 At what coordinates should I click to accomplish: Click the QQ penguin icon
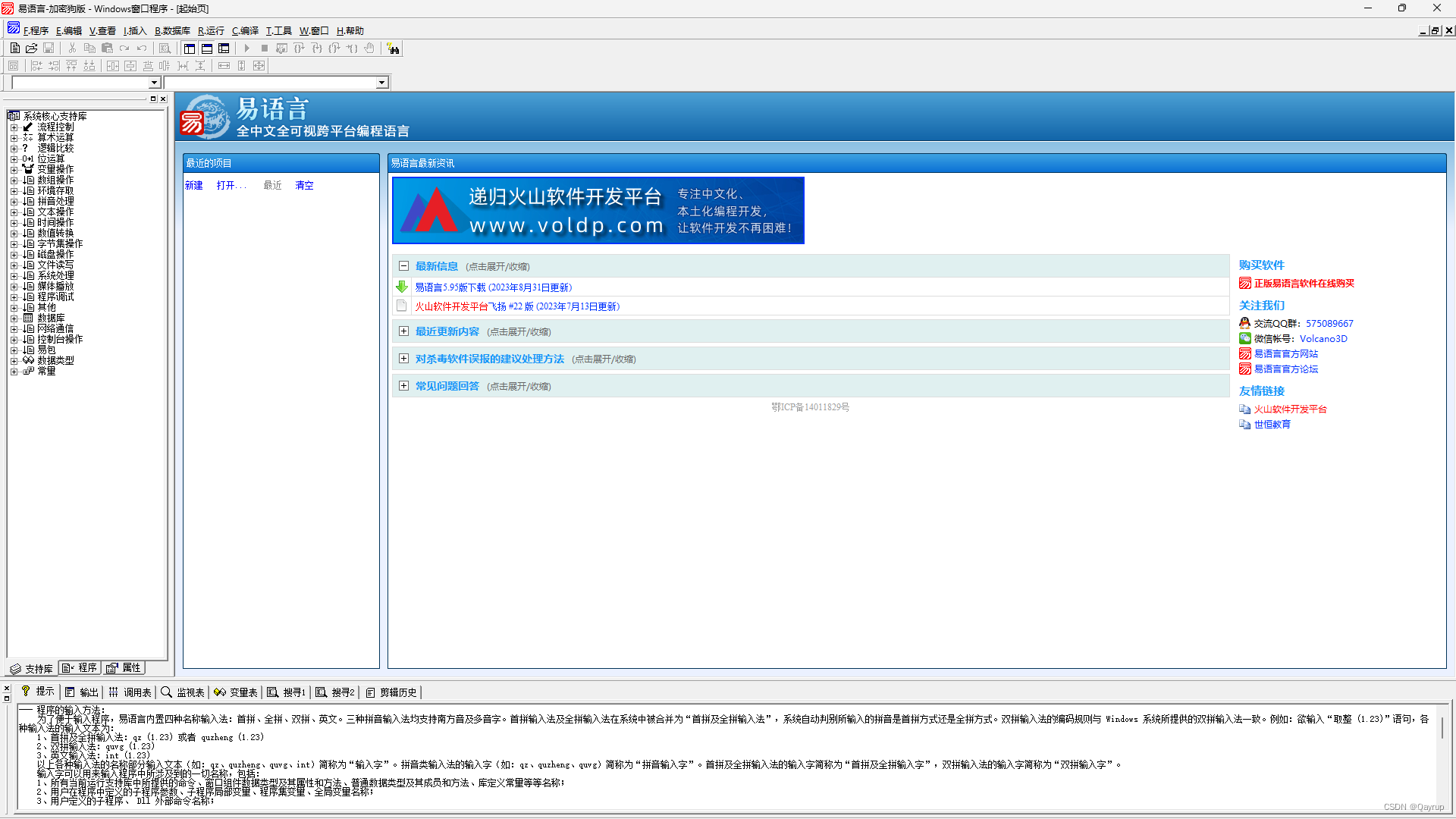point(1244,323)
